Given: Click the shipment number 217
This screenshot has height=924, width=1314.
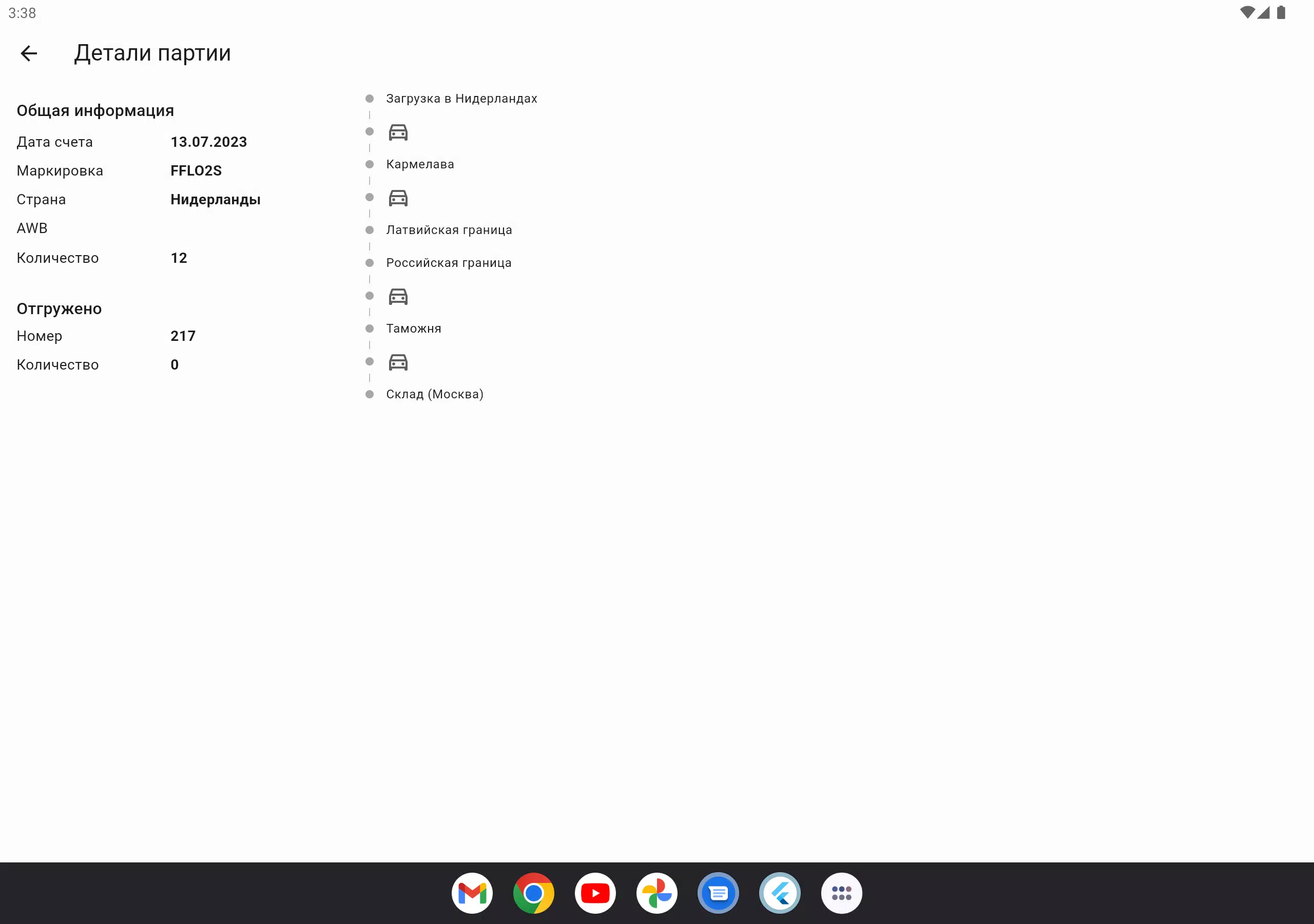Looking at the screenshot, I should (183, 336).
